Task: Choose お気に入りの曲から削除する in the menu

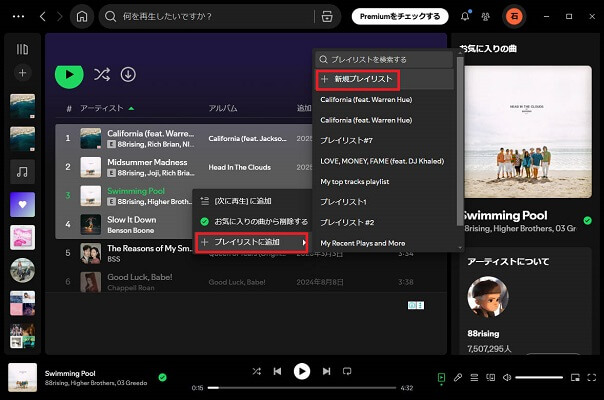Action: click(253, 222)
